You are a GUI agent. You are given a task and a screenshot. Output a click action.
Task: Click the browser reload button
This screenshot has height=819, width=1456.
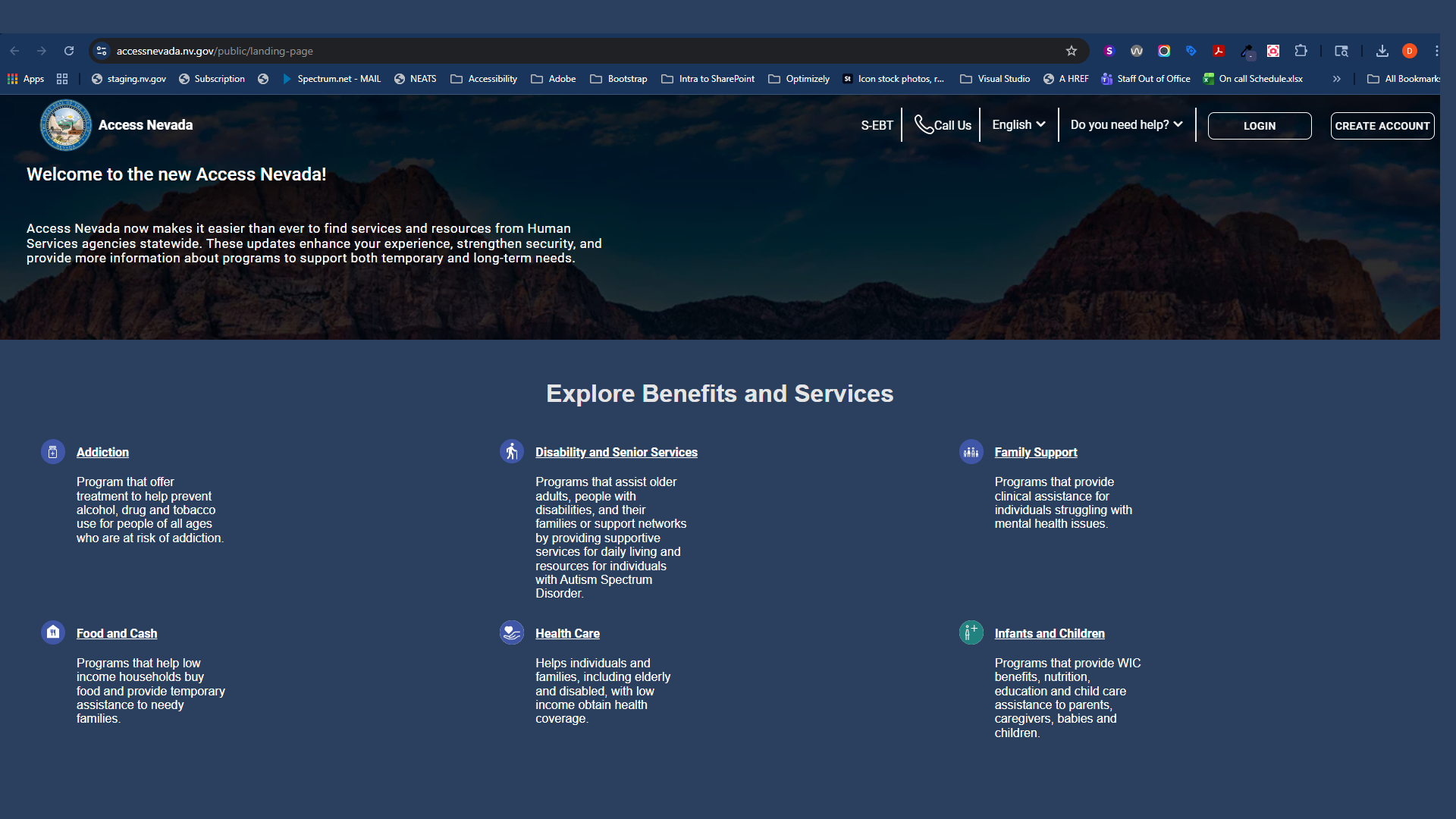coord(69,51)
